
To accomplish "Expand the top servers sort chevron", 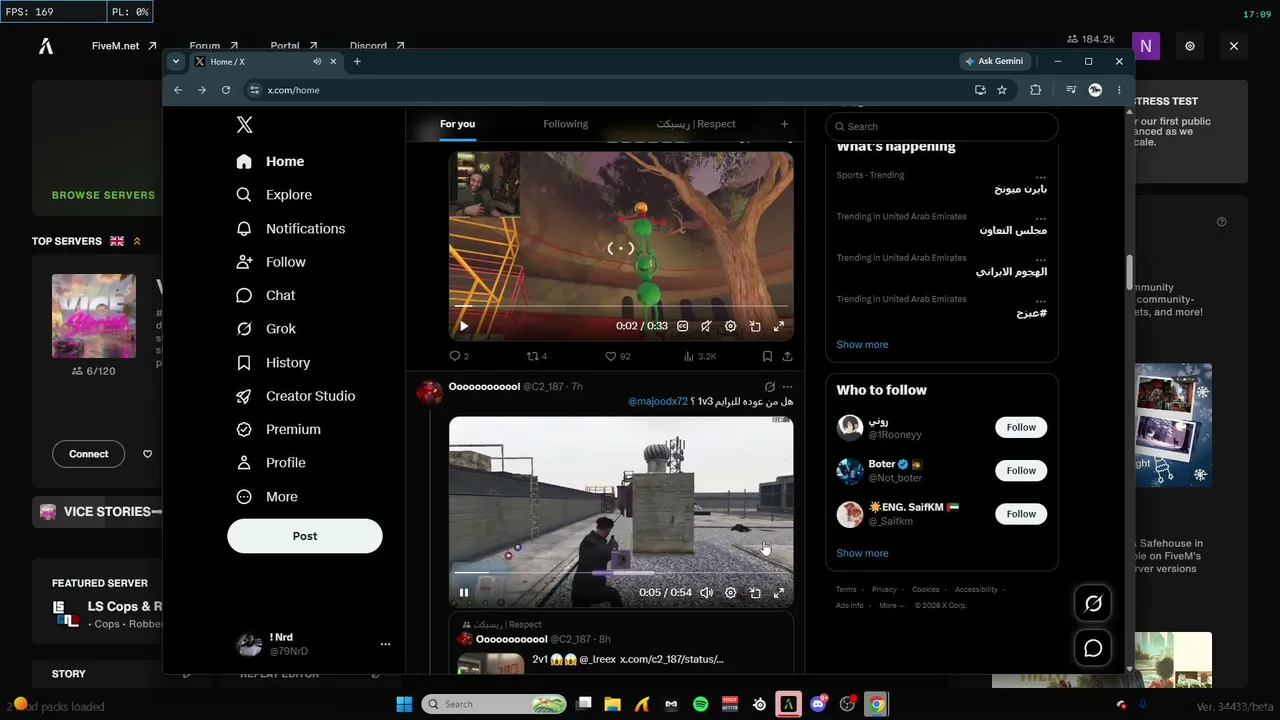I will (137, 241).
